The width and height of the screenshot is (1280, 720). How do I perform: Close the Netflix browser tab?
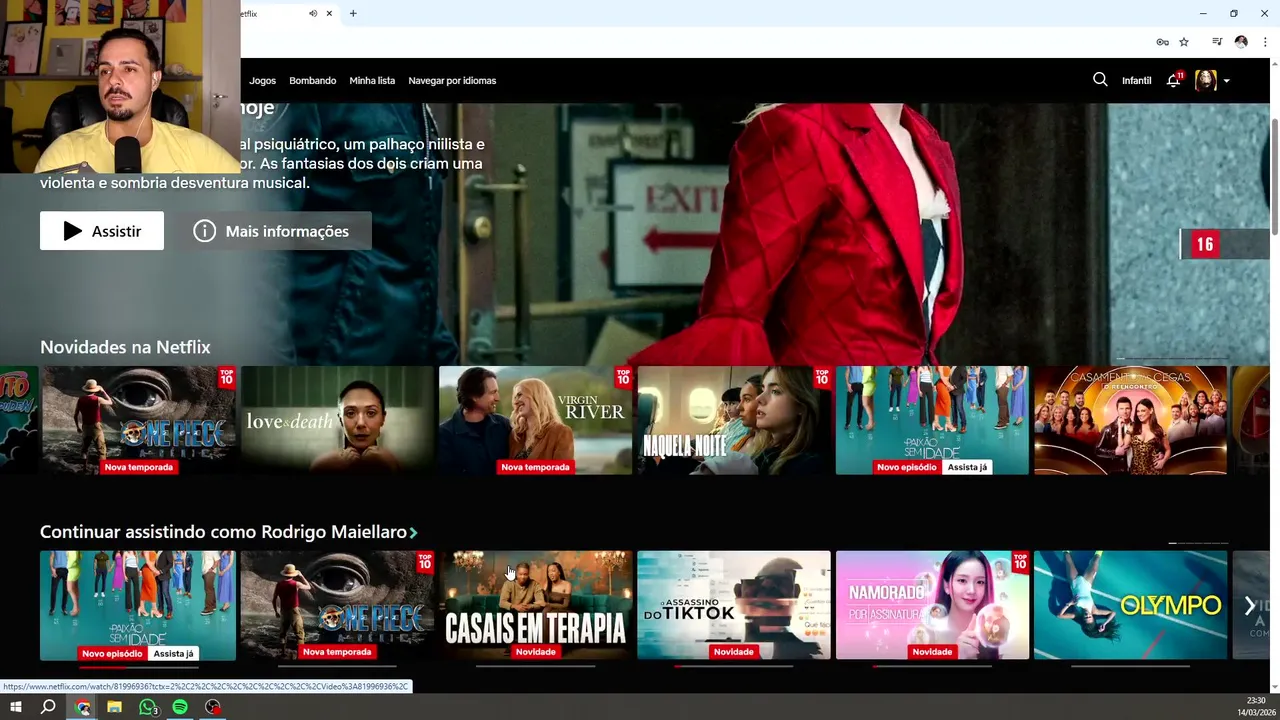point(329,14)
